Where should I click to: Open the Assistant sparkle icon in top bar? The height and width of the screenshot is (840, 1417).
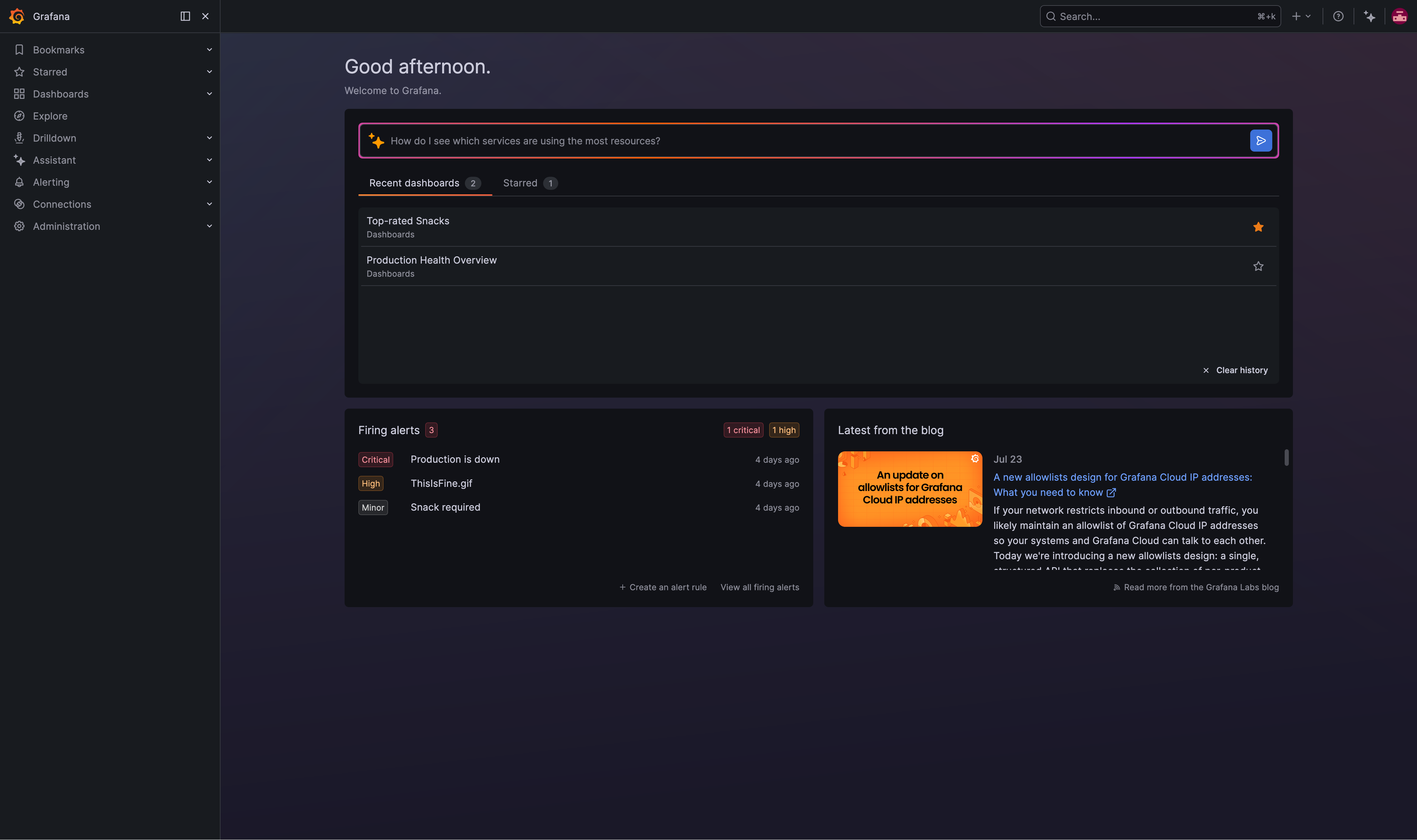pos(1369,17)
